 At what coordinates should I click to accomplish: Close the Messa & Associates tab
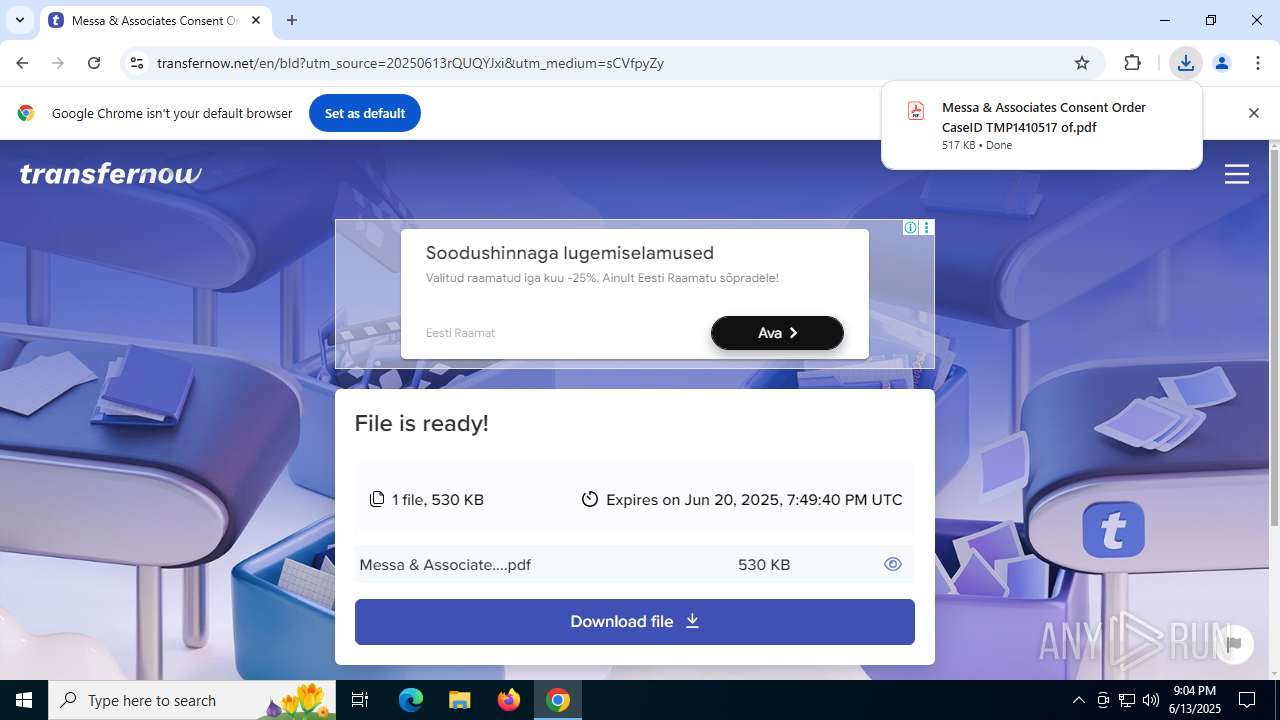(256, 20)
